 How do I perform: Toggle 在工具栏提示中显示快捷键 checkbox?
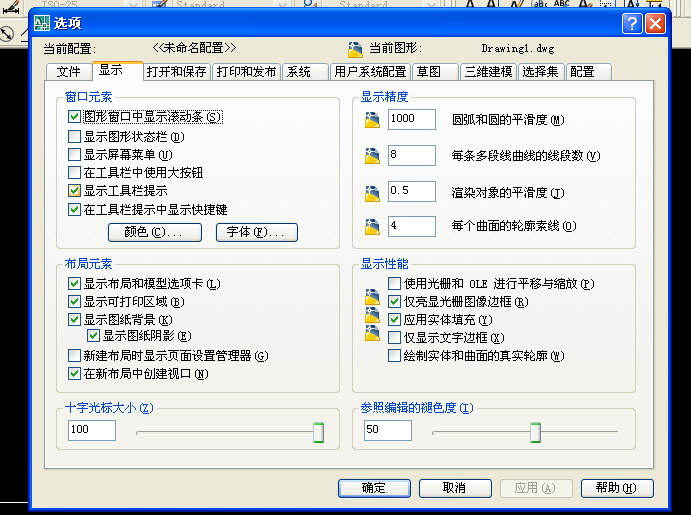(x=74, y=209)
